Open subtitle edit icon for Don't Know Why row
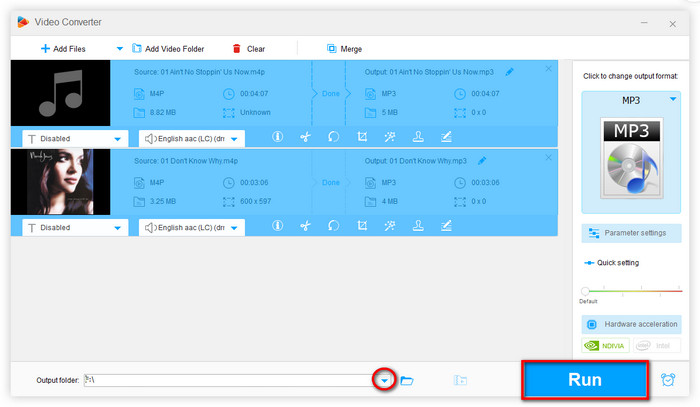The height and width of the screenshot is (407, 700). pos(446,225)
